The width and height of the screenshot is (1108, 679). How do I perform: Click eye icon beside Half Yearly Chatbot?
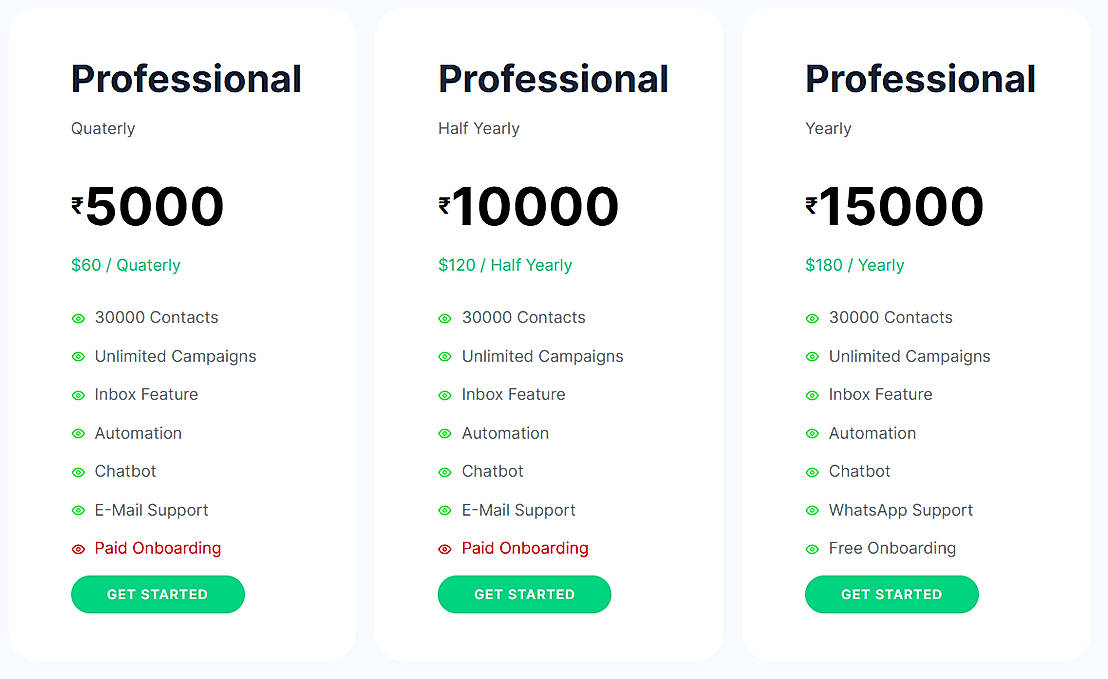pos(445,472)
